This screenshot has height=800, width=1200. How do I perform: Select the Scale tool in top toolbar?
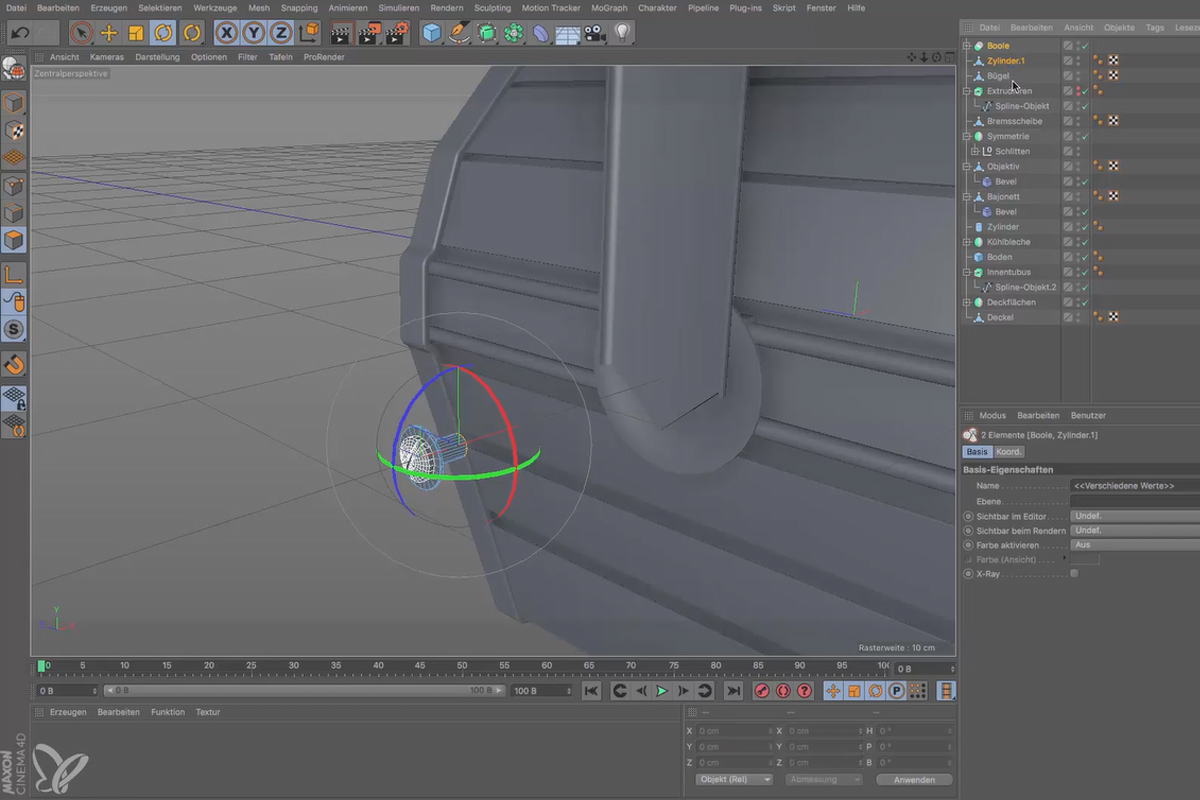(136, 33)
